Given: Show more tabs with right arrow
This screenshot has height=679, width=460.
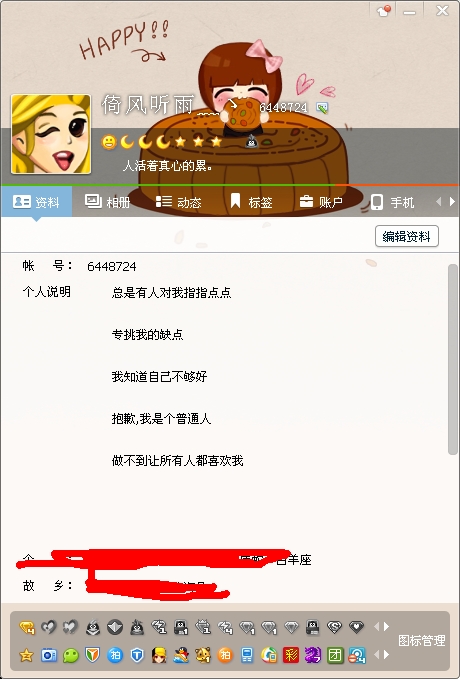Looking at the screenshot, I should [452, 201].
